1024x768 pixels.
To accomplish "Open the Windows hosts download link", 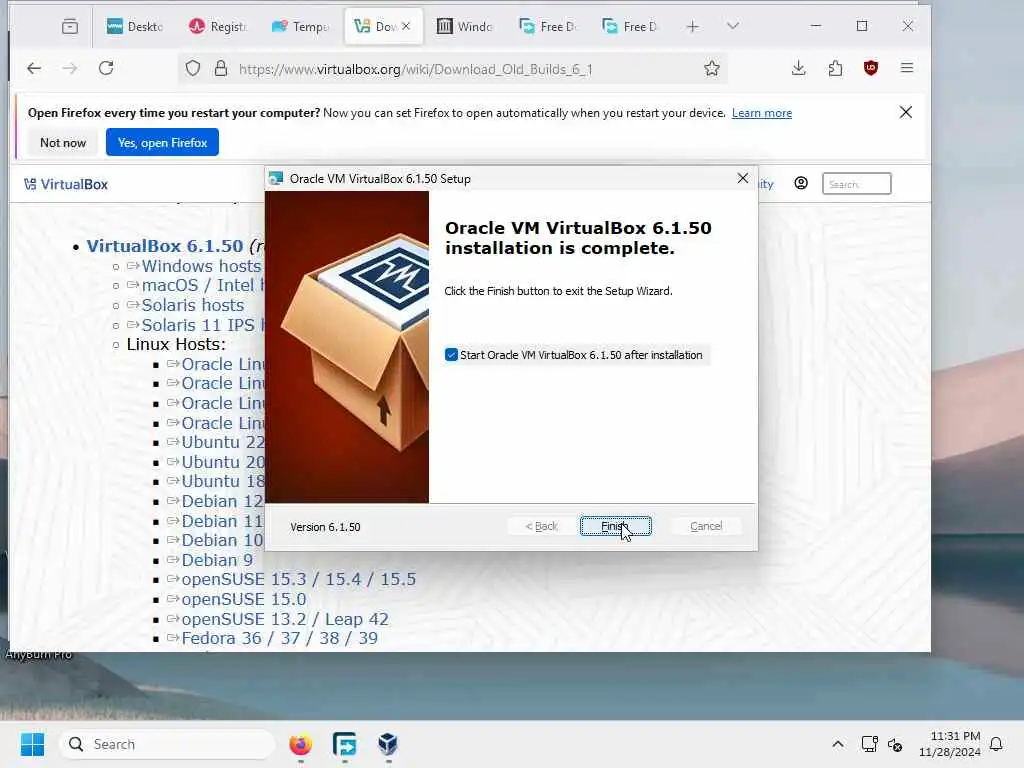I will (x=201, y=266).
